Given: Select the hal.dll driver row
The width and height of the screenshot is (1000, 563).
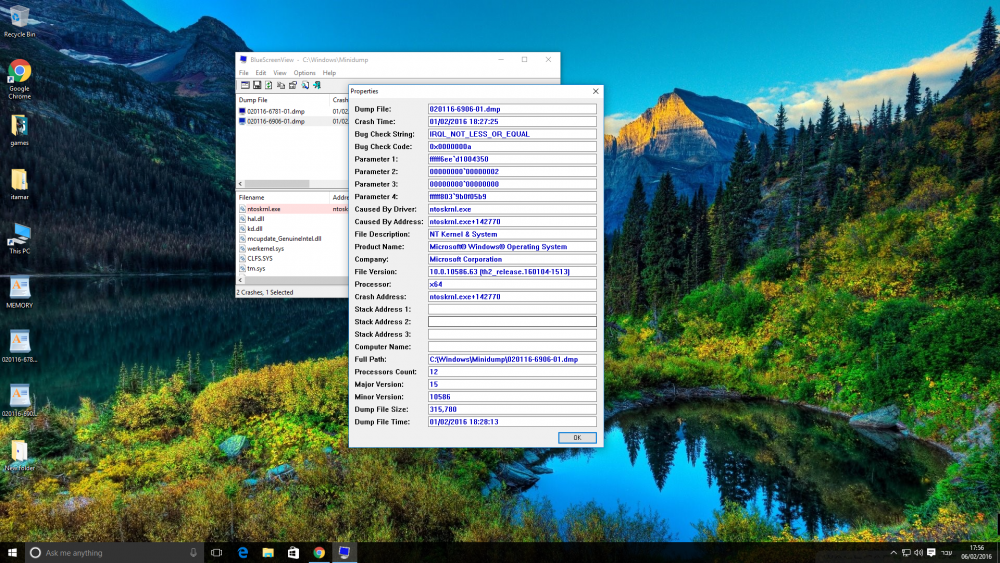Looking at the screenshot, I should coord(256,219).
